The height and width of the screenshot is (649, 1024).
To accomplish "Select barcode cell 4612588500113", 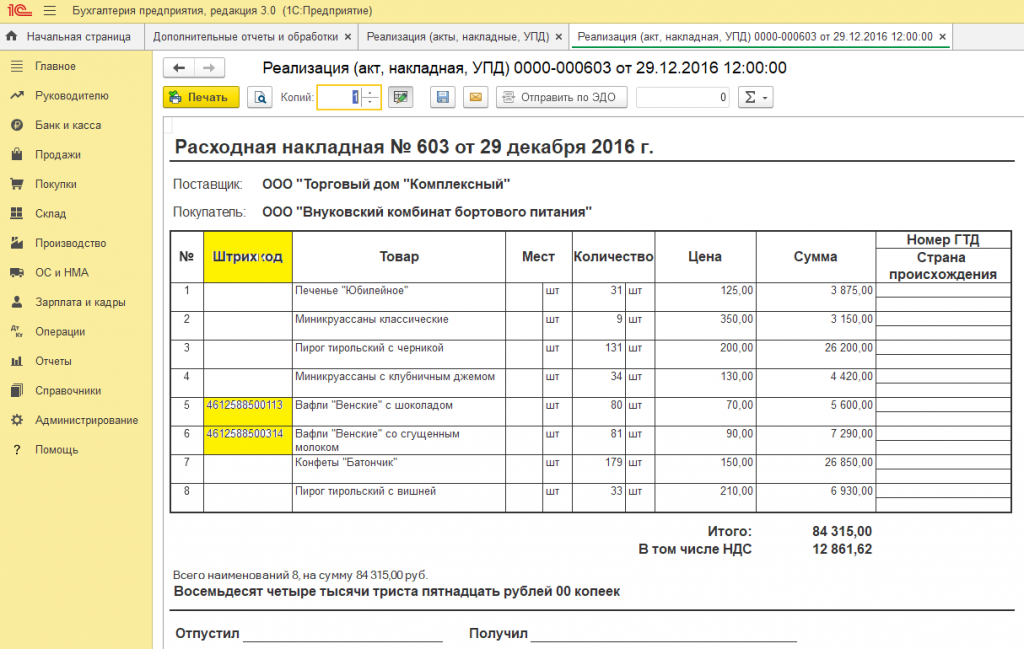I will point(248,411).
